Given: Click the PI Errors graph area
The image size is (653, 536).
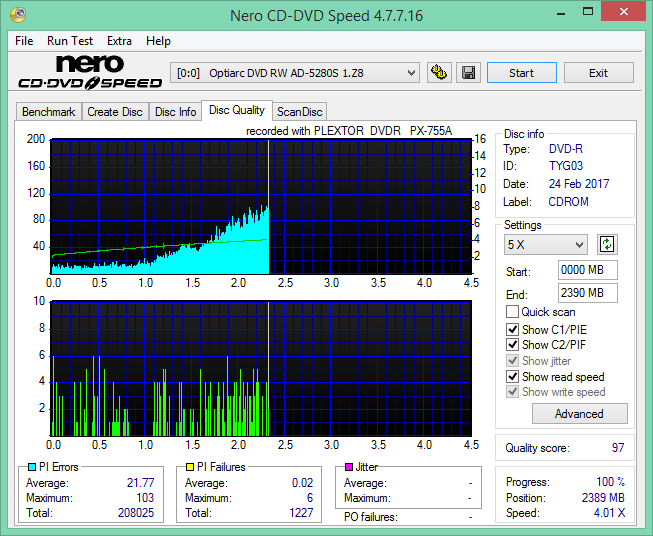Looking at the screenshot, I should tap(261, 207).
